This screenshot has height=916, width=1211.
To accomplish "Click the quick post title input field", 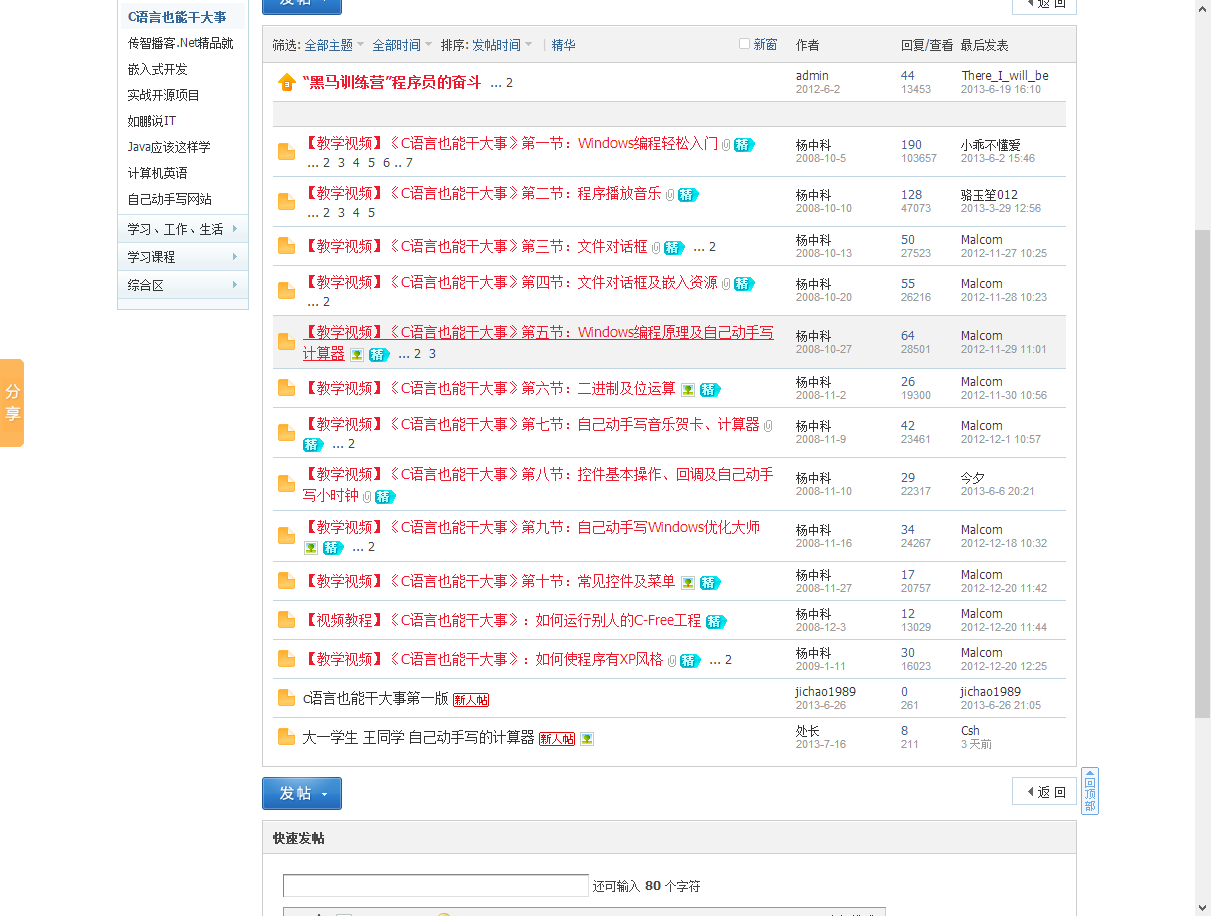I will point(434,885).
